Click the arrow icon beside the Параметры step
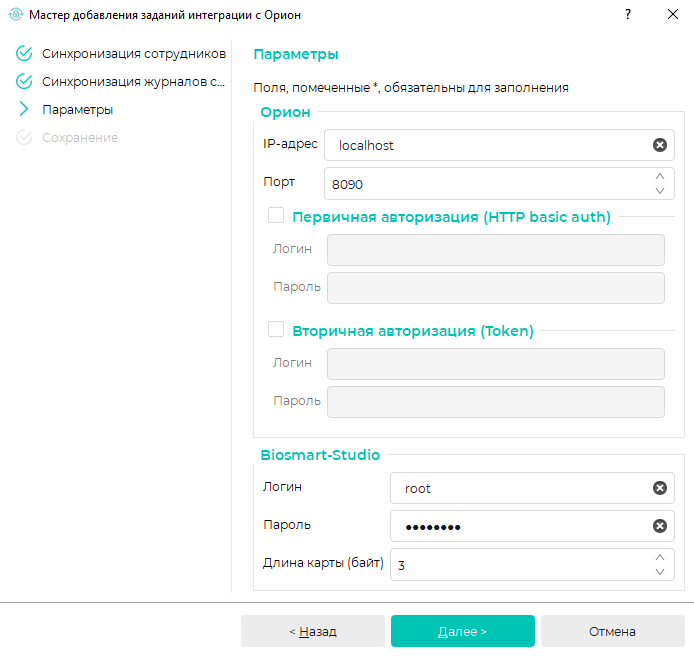694x657 pixels. (24, 109)
